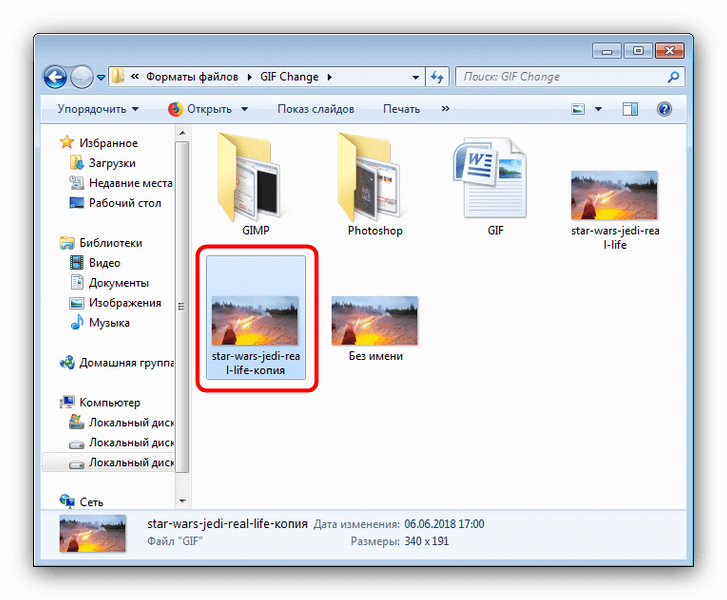Click sidebar scrollbar down arrow
This screenshot has height=600, width=727.
(x=182, y=501)
